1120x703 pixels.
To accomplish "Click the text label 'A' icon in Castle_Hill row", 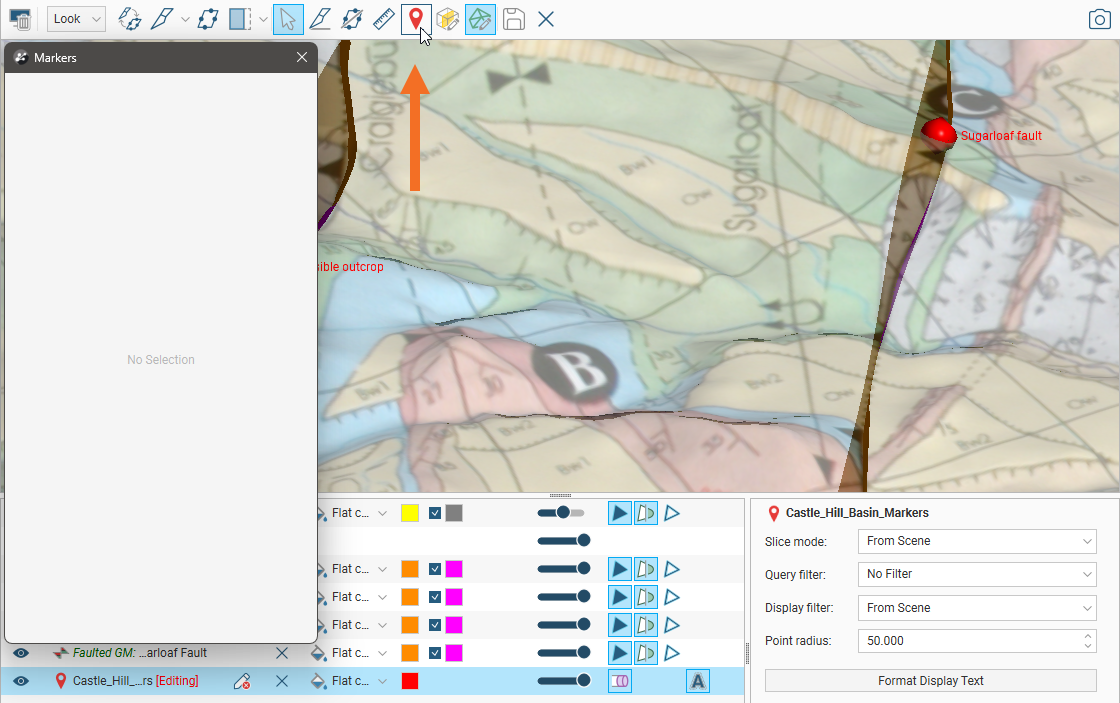I will coord(698,681).
